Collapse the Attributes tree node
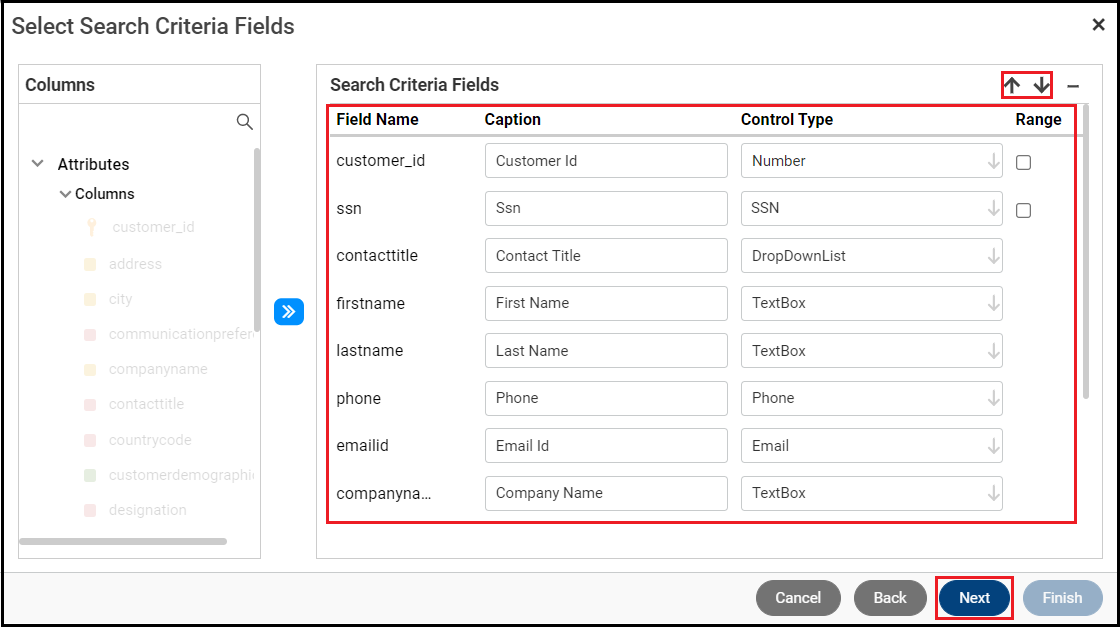 coord(38,164)
